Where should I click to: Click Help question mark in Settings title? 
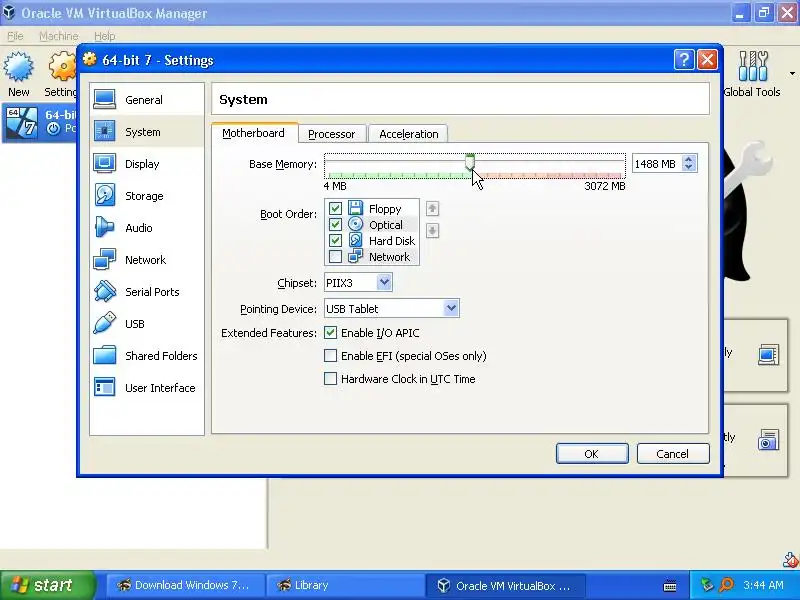point(684,60)
